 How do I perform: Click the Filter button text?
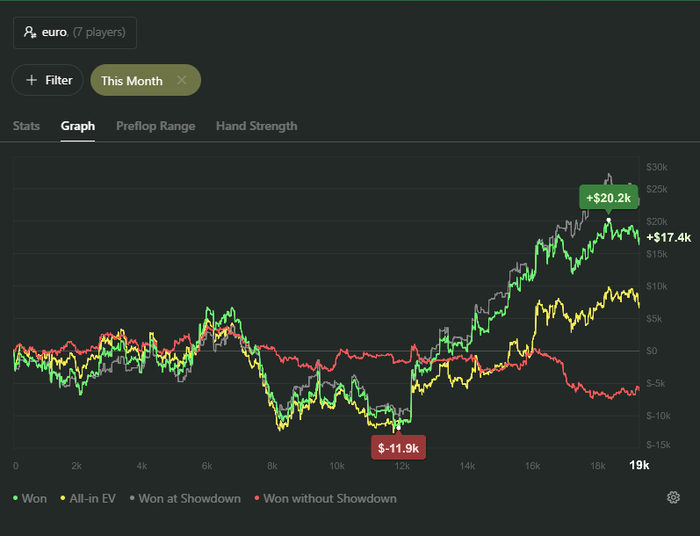point(59,80)
